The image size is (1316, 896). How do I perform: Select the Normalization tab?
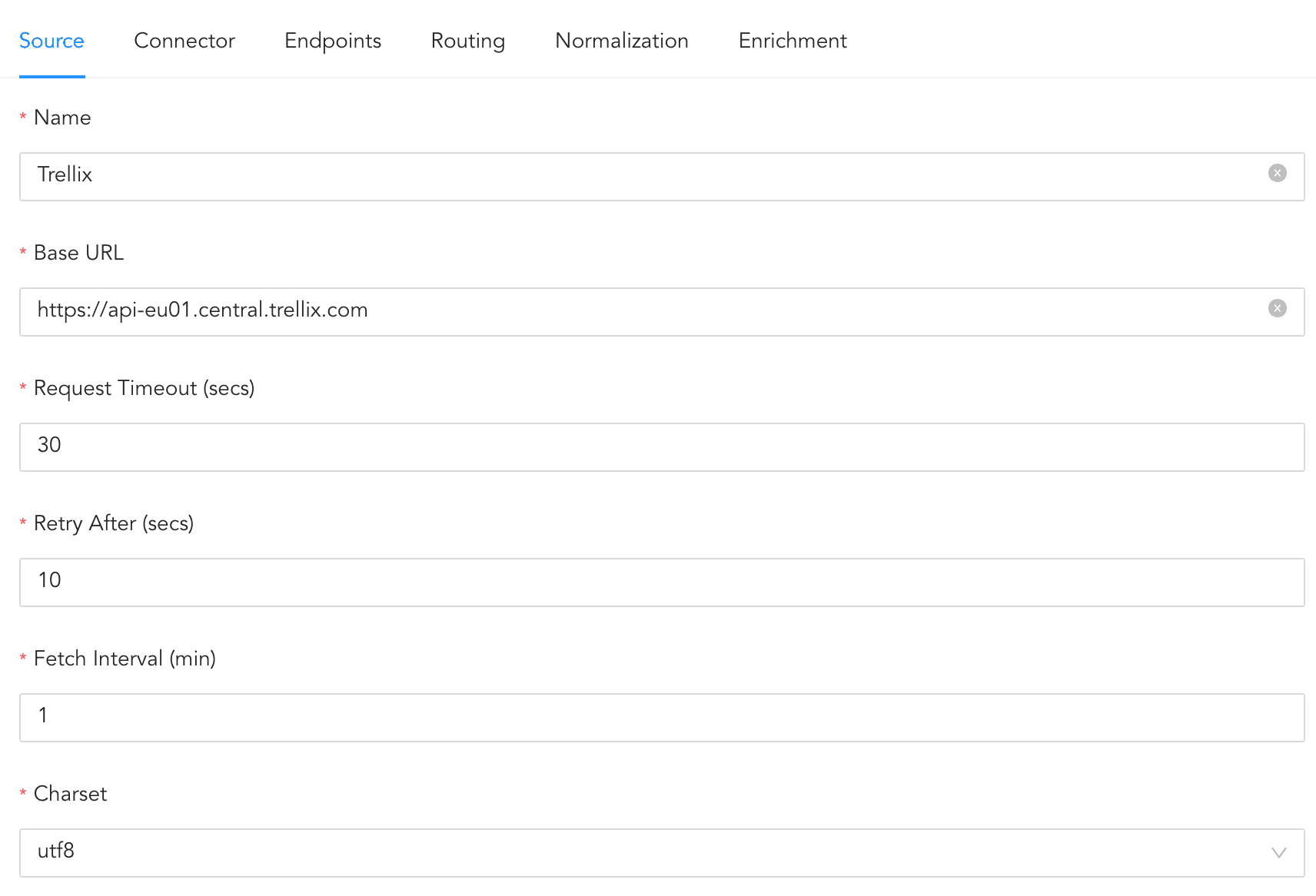(621, 41)
